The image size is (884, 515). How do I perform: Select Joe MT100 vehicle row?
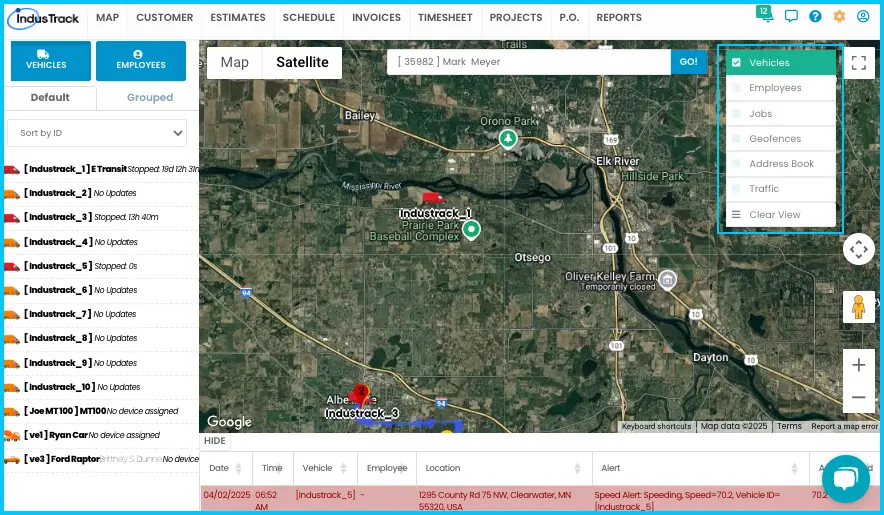pos(101,411)
